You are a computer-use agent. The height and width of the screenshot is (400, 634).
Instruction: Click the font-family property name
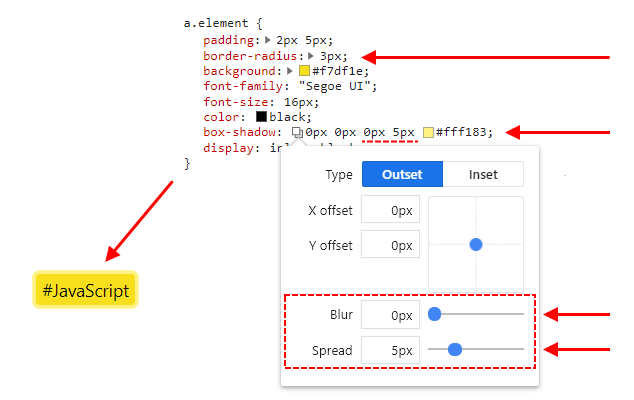coord(243,86)
